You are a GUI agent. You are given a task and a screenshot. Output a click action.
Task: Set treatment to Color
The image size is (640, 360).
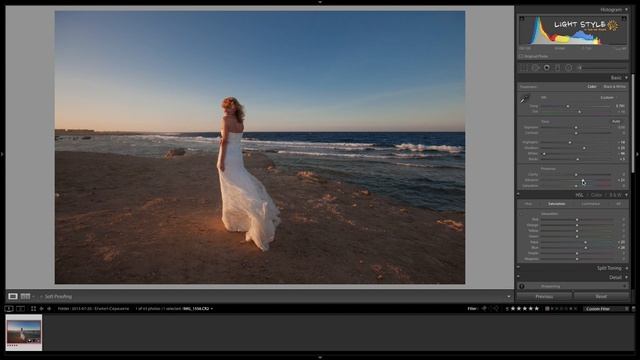click(x=592, y=87)
